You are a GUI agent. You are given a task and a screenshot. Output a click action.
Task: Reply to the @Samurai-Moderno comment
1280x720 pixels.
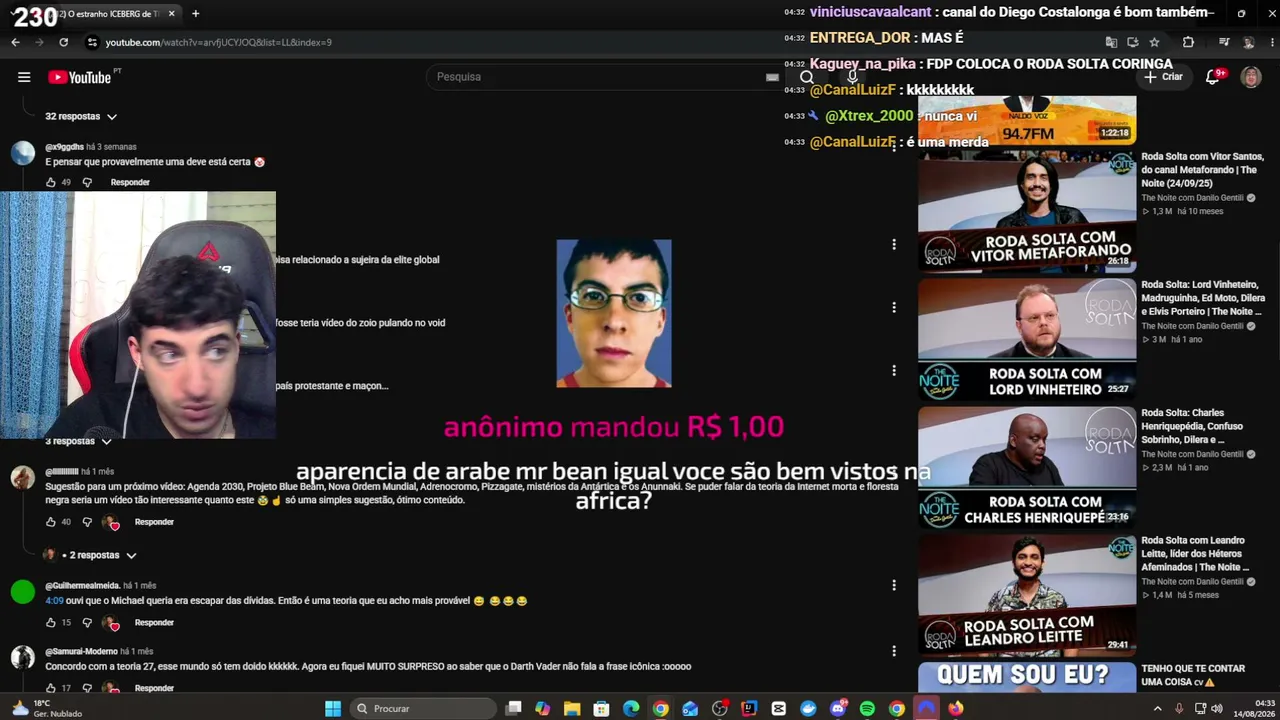click(x=154, y=688)
